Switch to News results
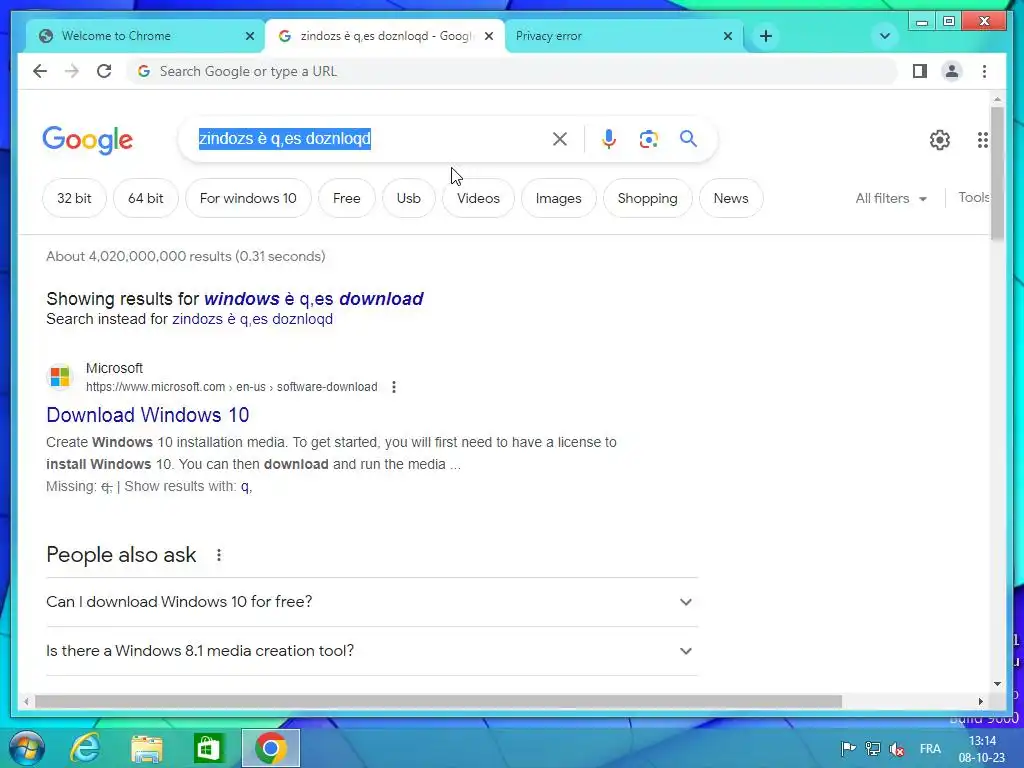The height and width of the screenshot is (768, 1024). pos(731,198)
